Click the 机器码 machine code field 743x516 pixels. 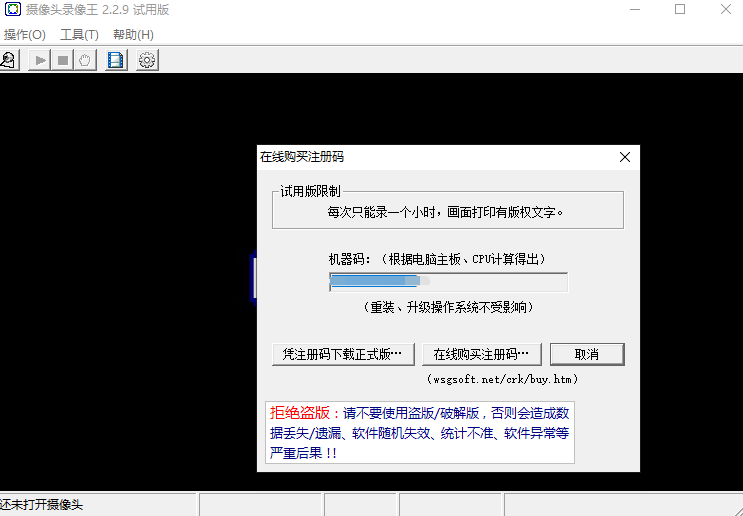tap(448, 282)
